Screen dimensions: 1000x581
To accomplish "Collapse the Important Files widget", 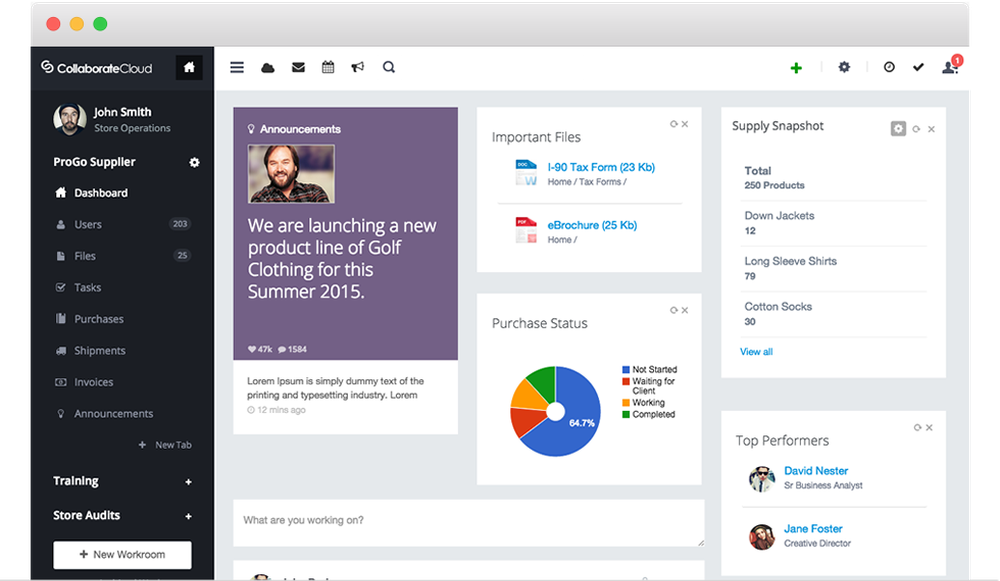I will 674,124.
